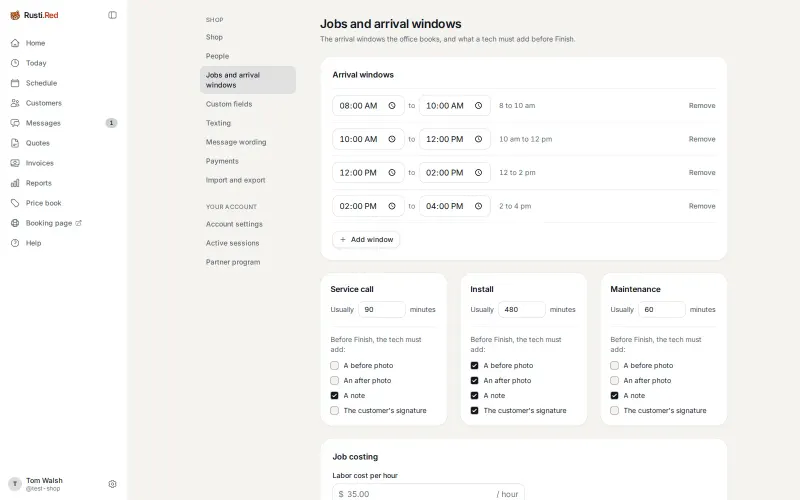Click the Labor cost per hour field

click(x=428, y=493)
